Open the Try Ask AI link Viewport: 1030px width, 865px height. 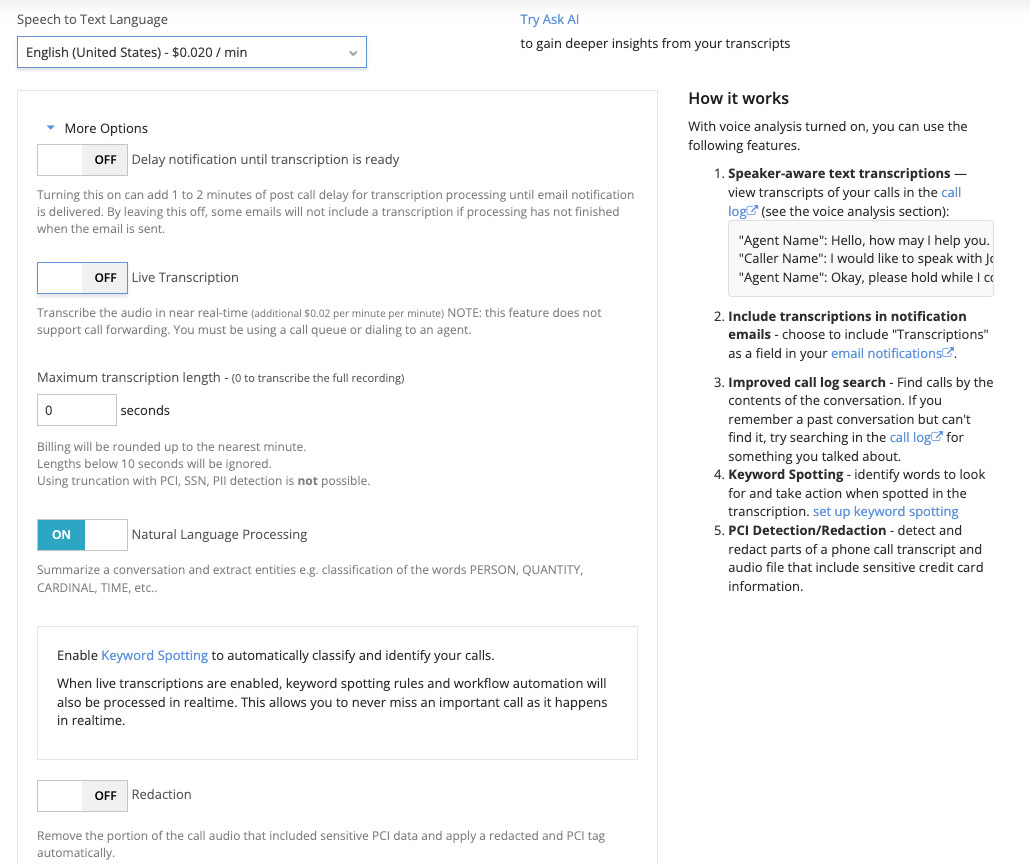(x=549, y=19)
